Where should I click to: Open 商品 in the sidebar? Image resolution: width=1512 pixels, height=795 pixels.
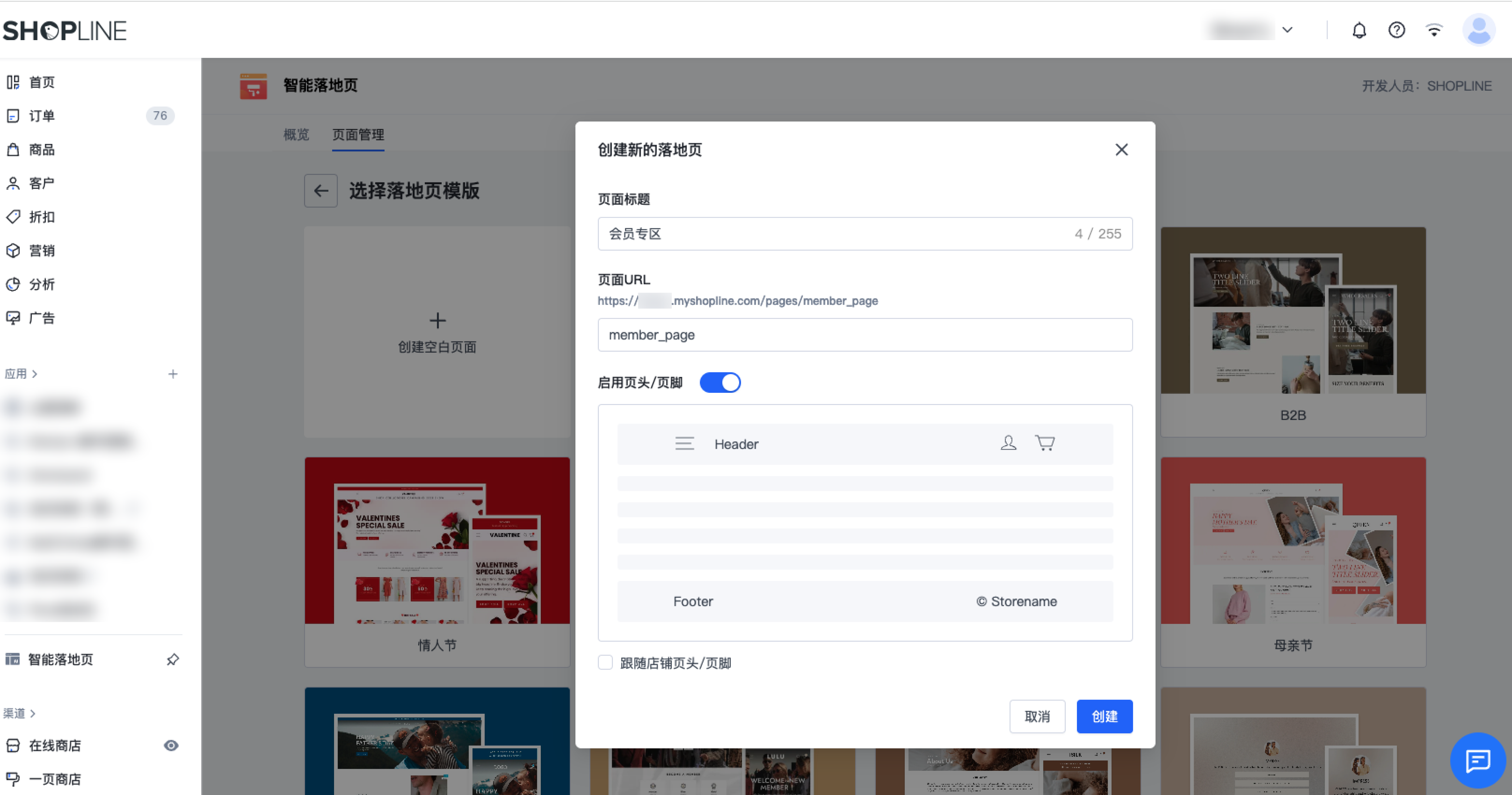(x=42, y=150)
